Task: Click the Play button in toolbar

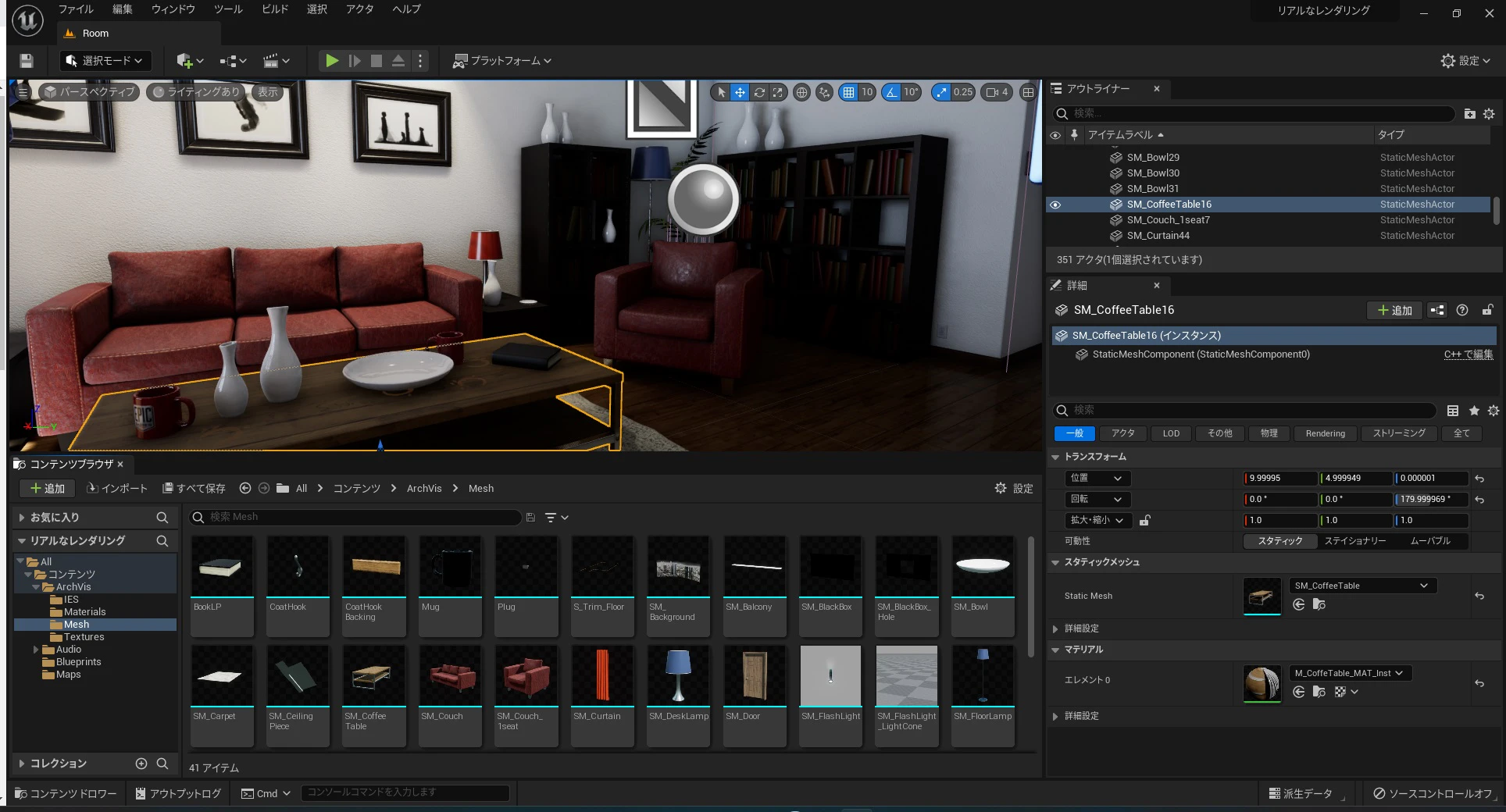Action: click(x=332, y=61)
